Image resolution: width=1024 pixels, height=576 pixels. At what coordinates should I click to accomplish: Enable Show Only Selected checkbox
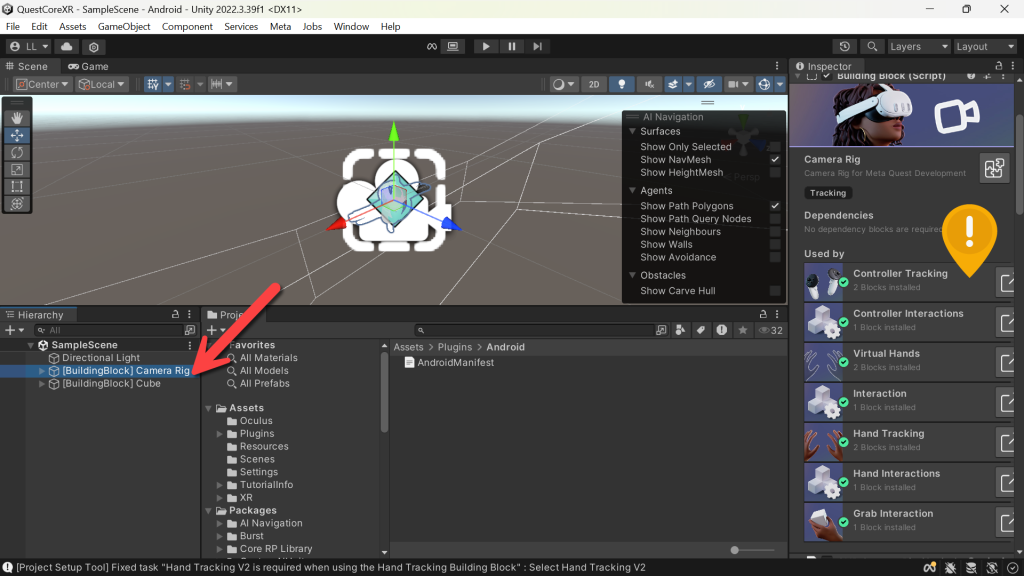click(x=775, y=147)
